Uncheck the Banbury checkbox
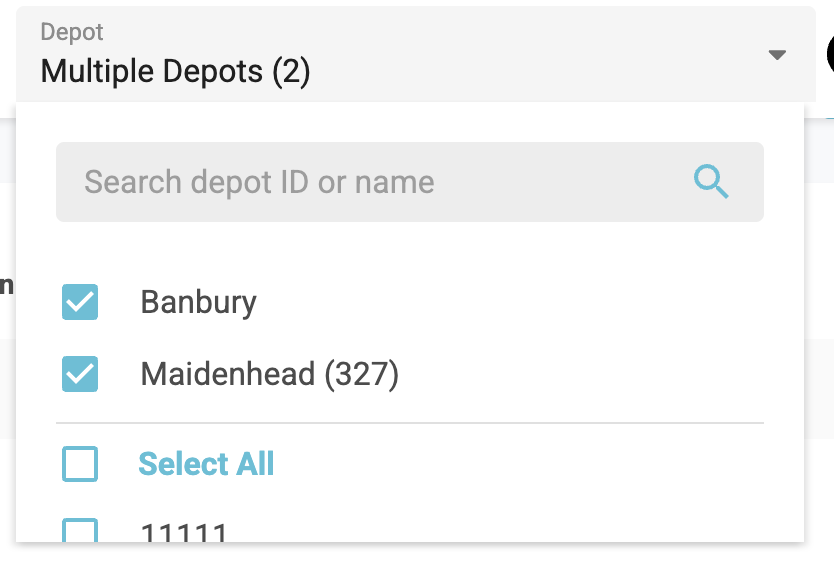Viewport: 834px width, 582px height. [x=80, y=302]
